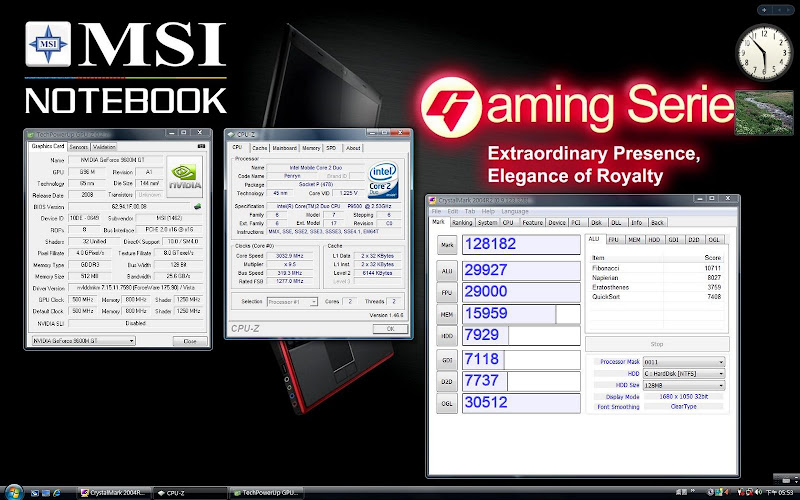
Task: Open the Help menu in CrystalMark
Action: coord(488,211)
